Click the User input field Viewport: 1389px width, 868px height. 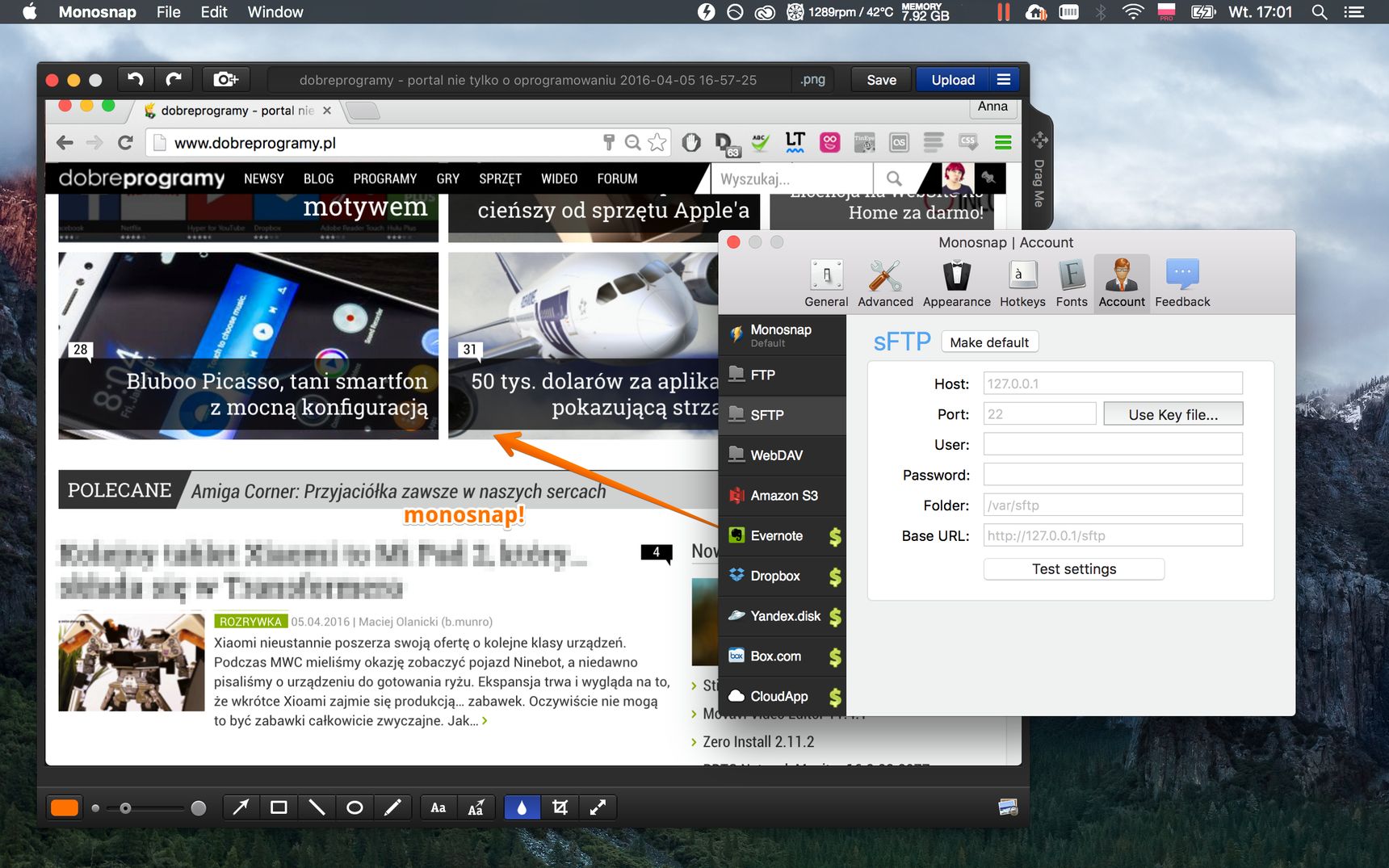(1113, 444)
